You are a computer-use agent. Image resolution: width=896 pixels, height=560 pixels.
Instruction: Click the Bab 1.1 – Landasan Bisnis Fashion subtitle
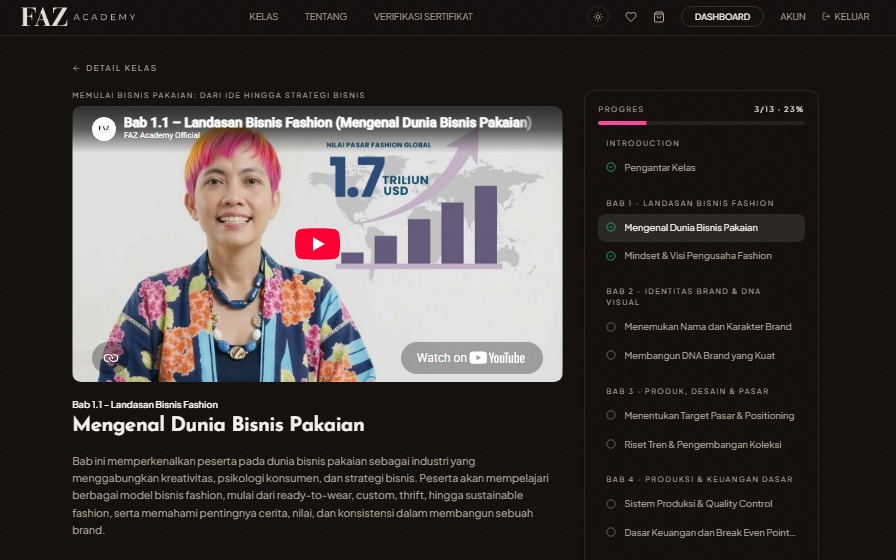tap(145, 405)
